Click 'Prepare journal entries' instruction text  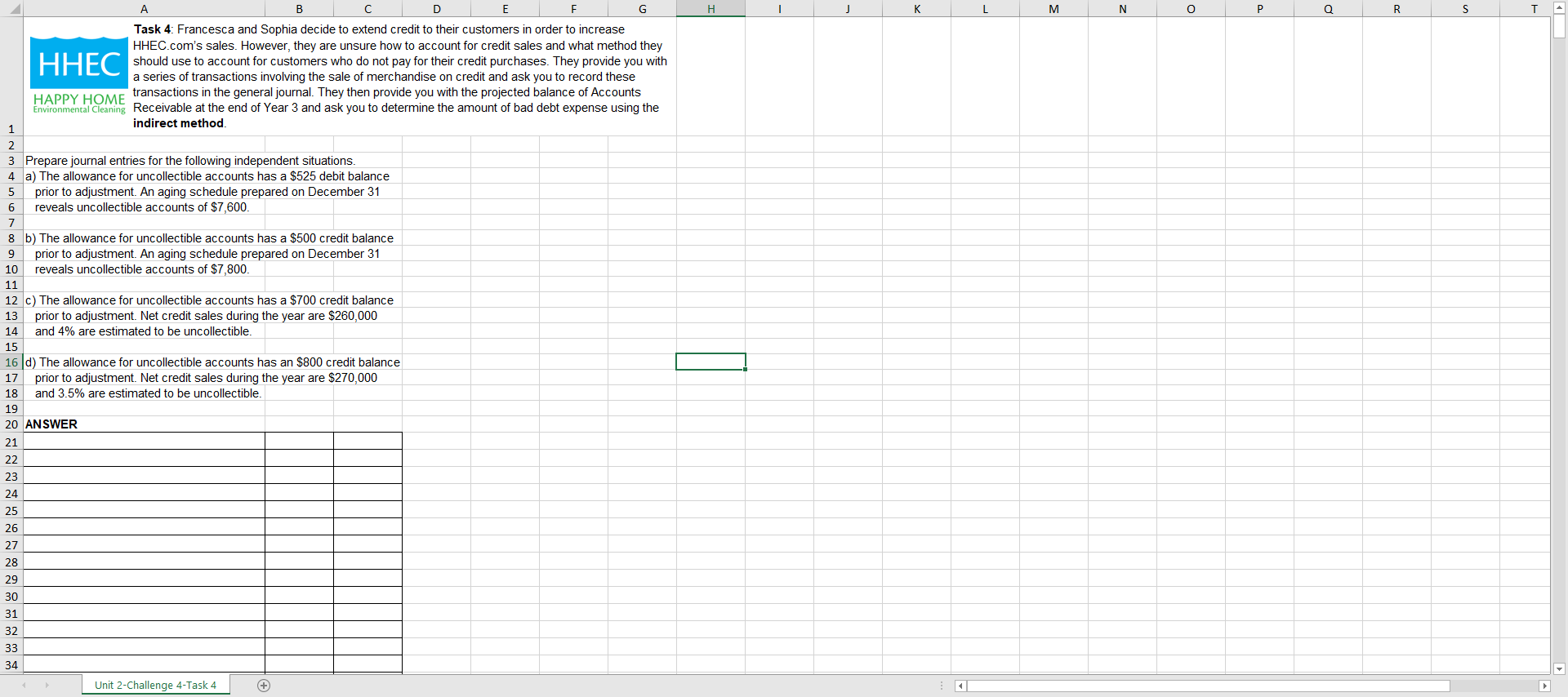coord(190,161)
